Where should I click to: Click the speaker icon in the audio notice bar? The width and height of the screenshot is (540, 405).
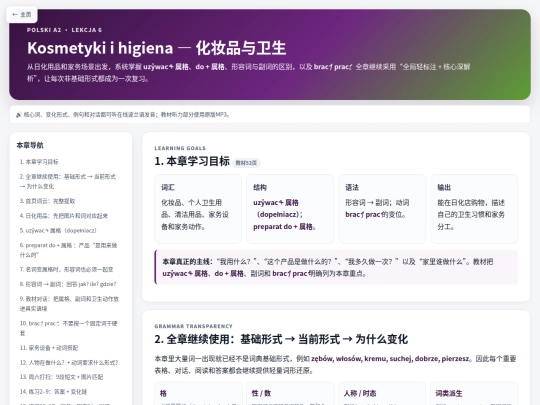(x=19, y=115)
